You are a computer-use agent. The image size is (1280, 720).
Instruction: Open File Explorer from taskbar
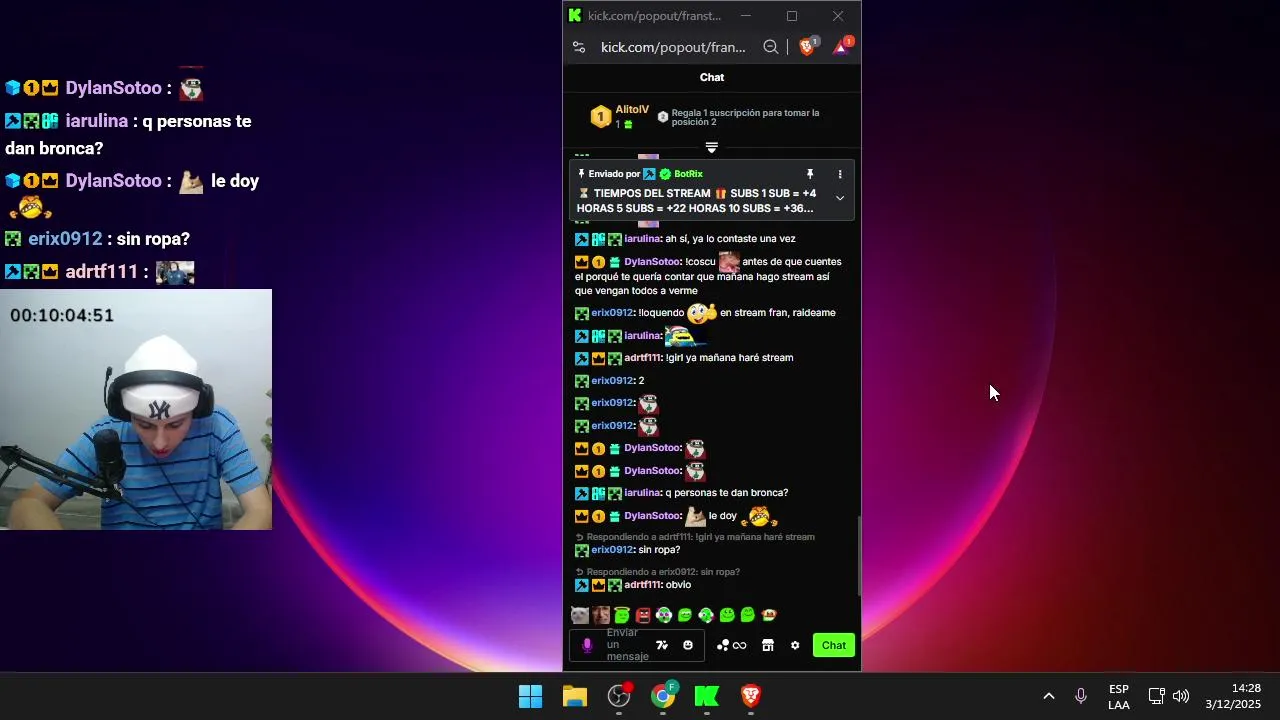[575, 696]
